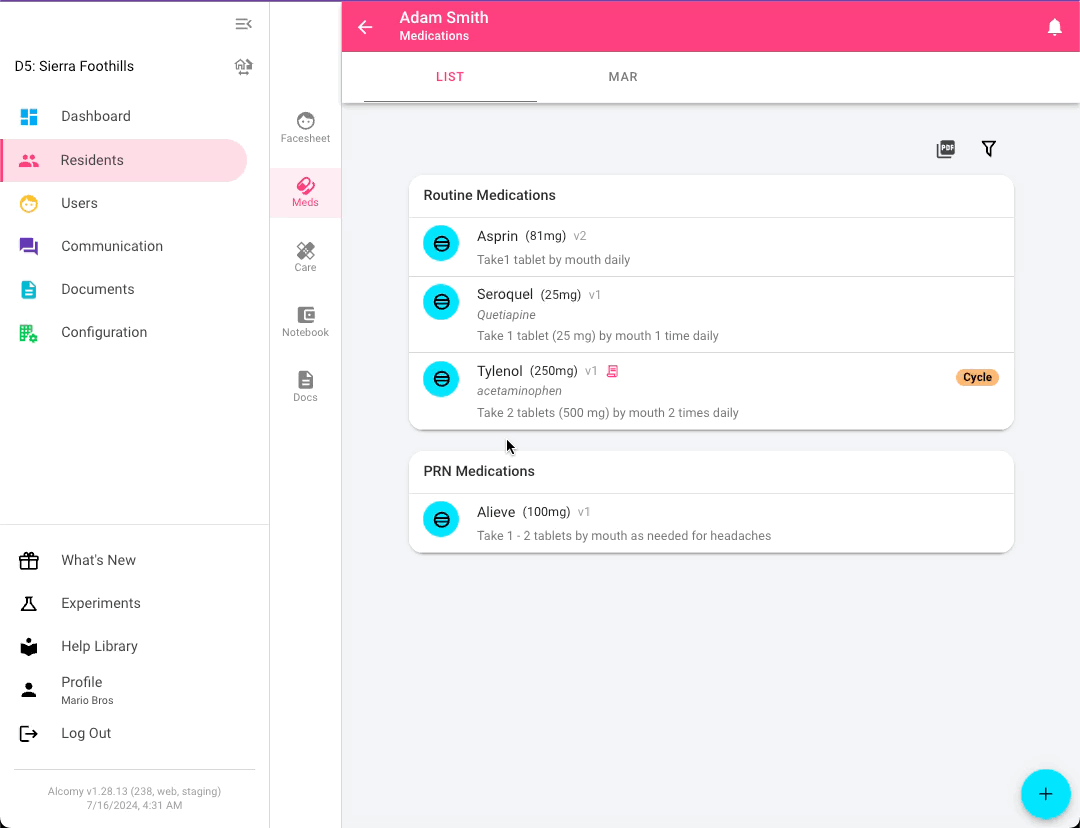Open the Help Library

(134, 647)
